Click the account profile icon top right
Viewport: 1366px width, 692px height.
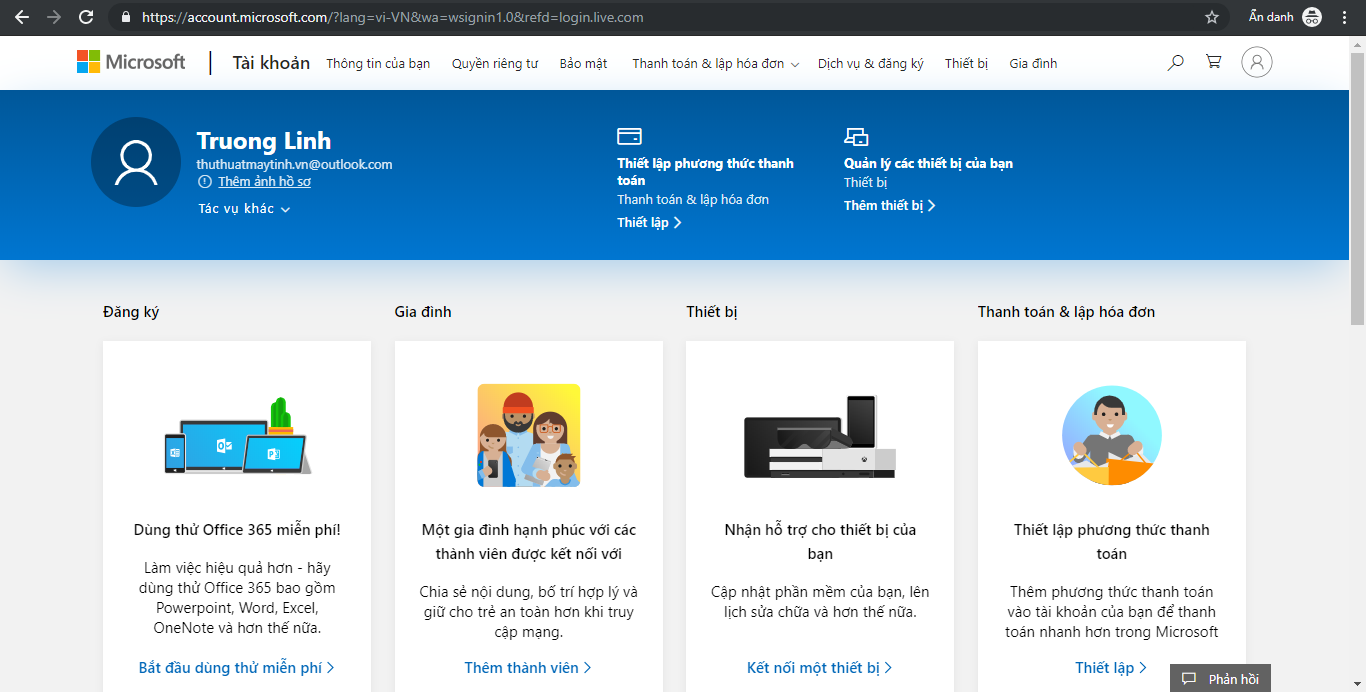(1257, 62)
